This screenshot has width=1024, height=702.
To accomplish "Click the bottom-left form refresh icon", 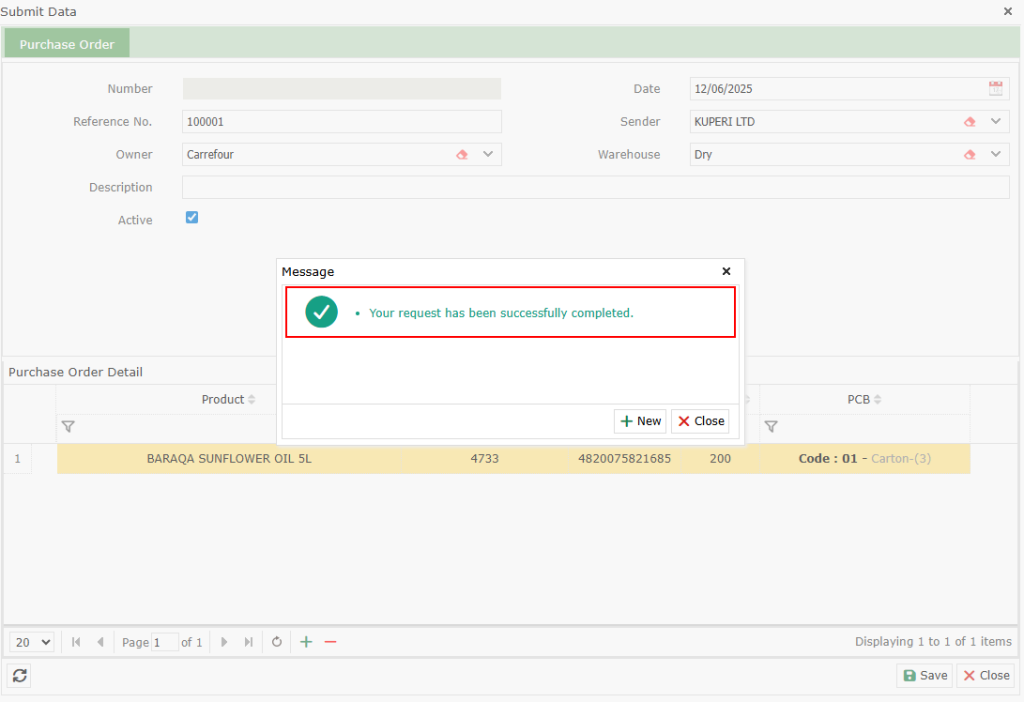I will pyautogui.click(x=20, y=676).
